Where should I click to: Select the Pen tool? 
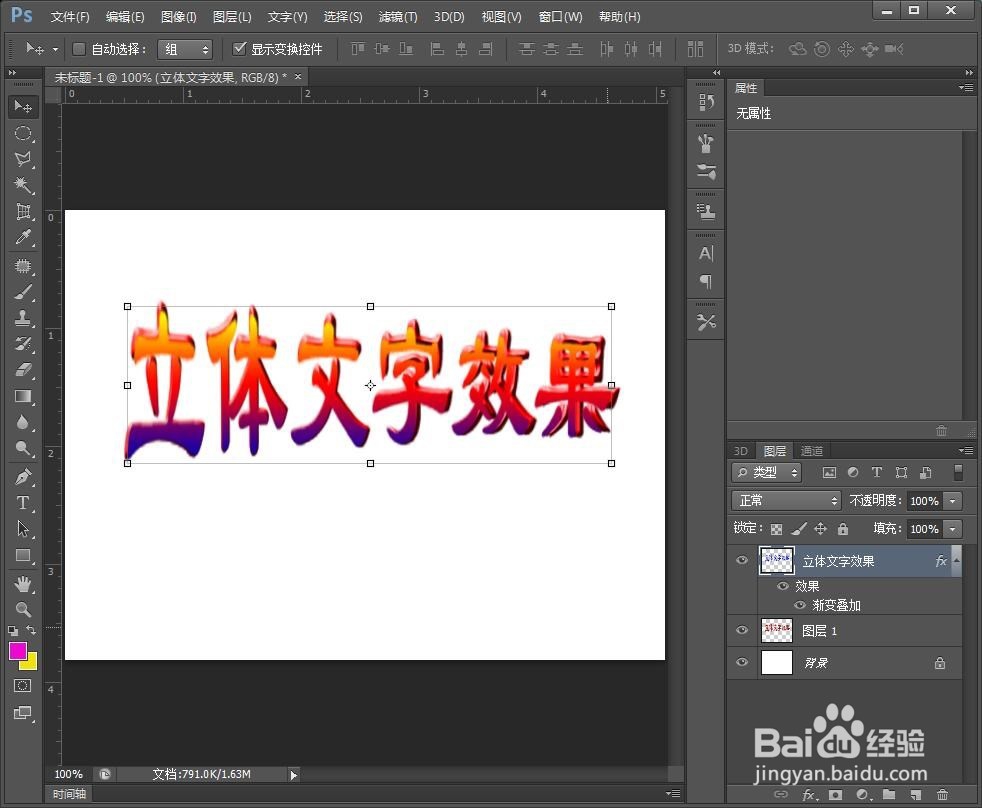click(23, 477)
